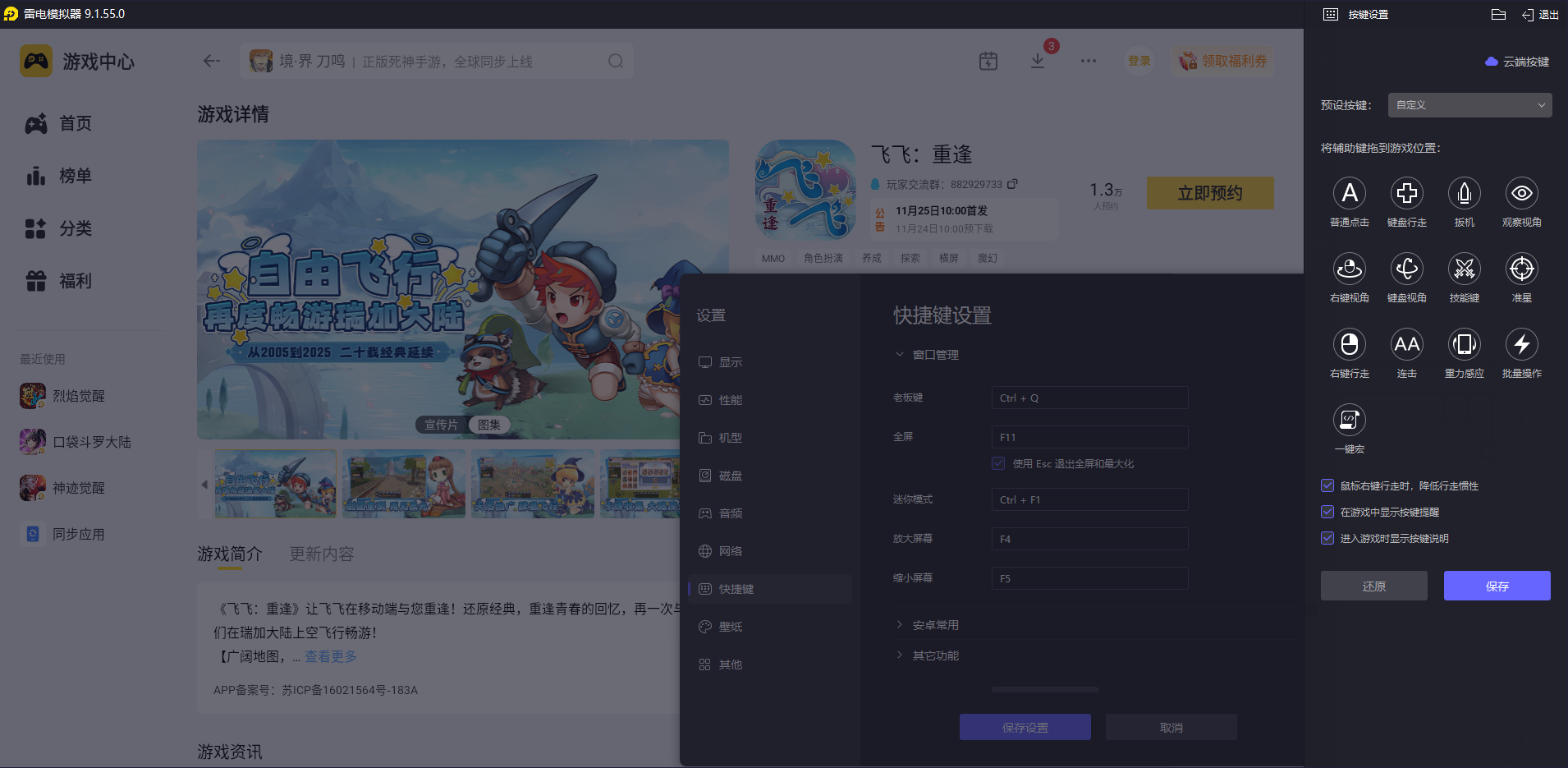Click the 查看更多 link
Screen dimensions: 1568x768
(331, 656)
